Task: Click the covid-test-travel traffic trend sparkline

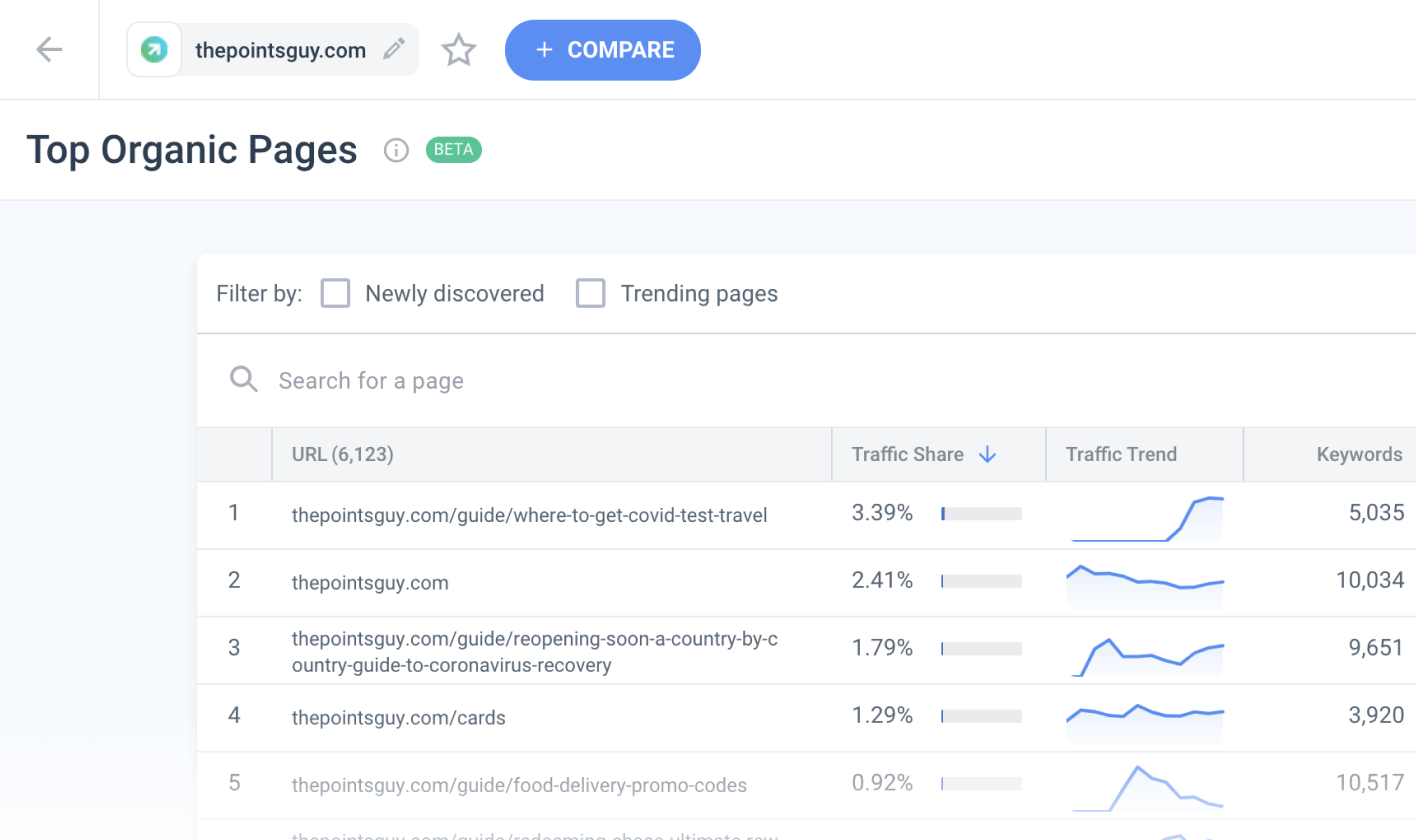Action: [x=1145, y=518]
